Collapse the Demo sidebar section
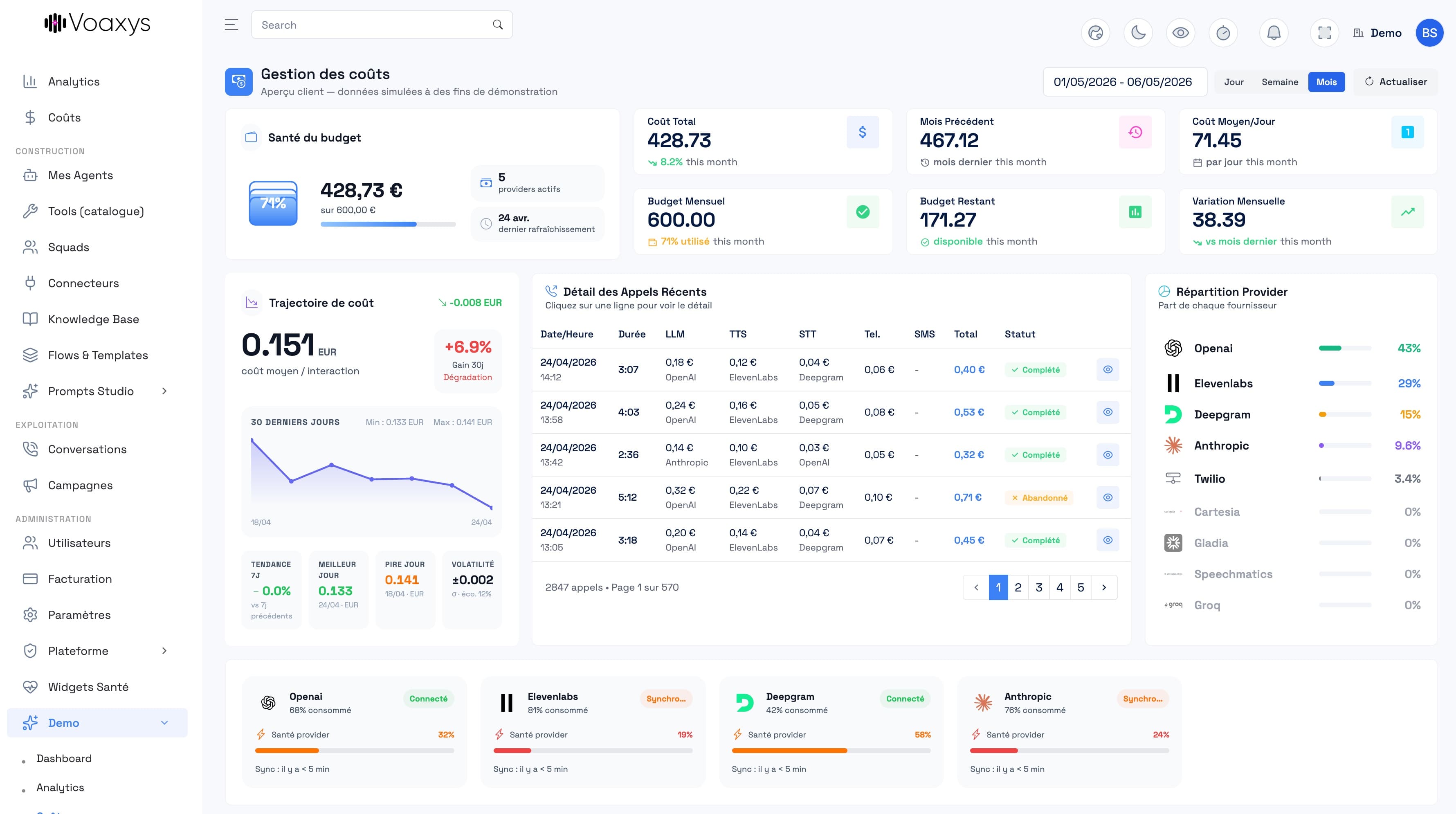 (164, 722)
